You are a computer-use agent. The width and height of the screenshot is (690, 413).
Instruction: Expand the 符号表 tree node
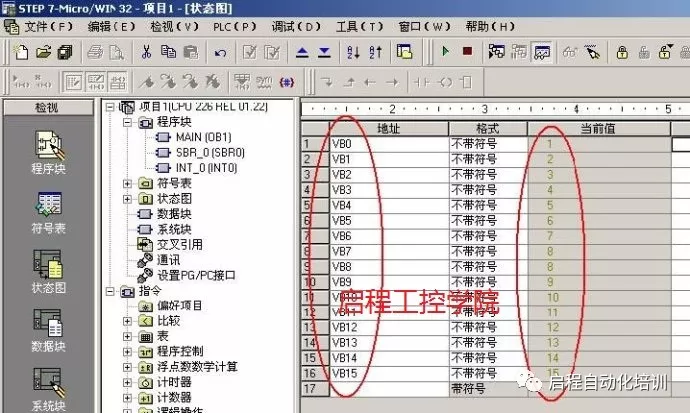point(127,183)
